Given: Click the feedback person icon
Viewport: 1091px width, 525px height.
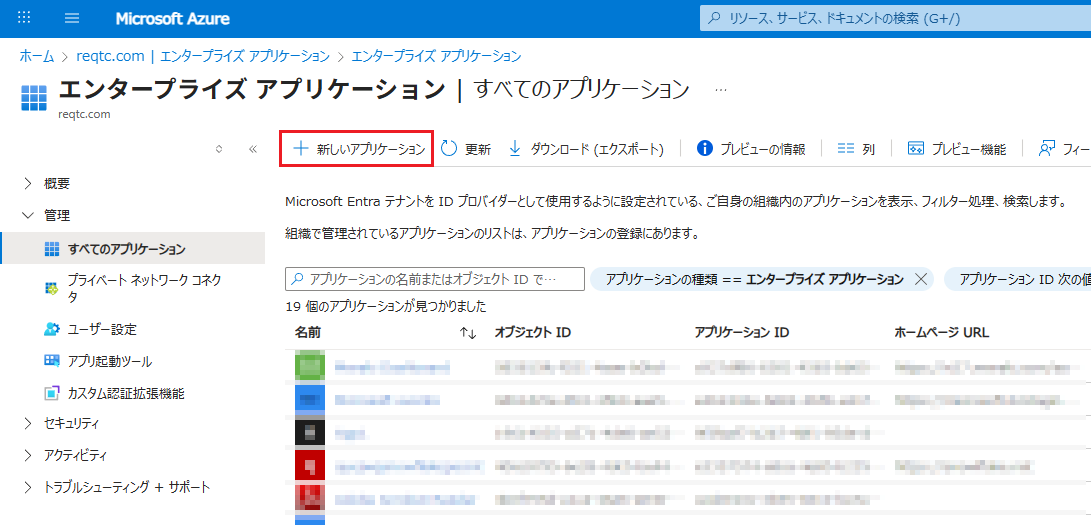Looking at the screenshot, I should pos(1046,149).
